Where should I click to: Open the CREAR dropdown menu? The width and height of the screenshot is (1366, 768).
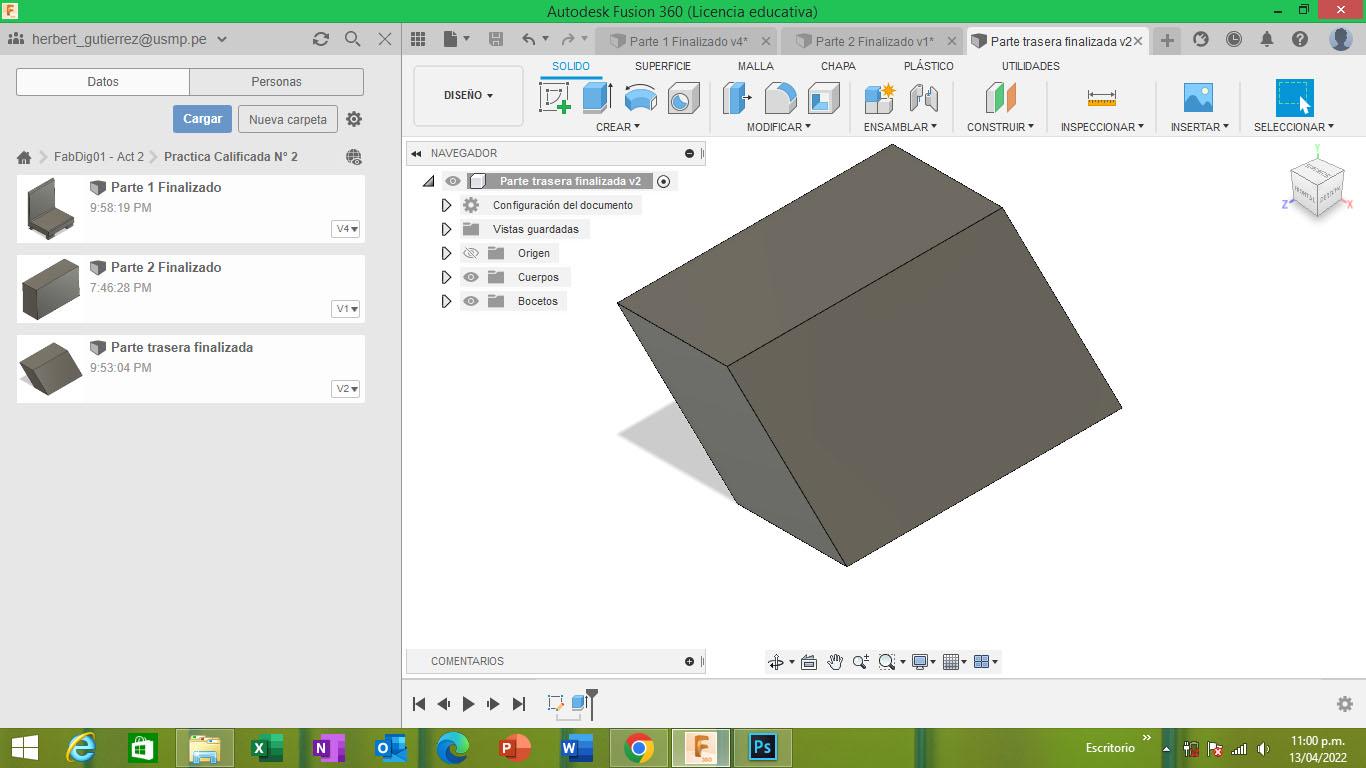click(x=617, y=127)
